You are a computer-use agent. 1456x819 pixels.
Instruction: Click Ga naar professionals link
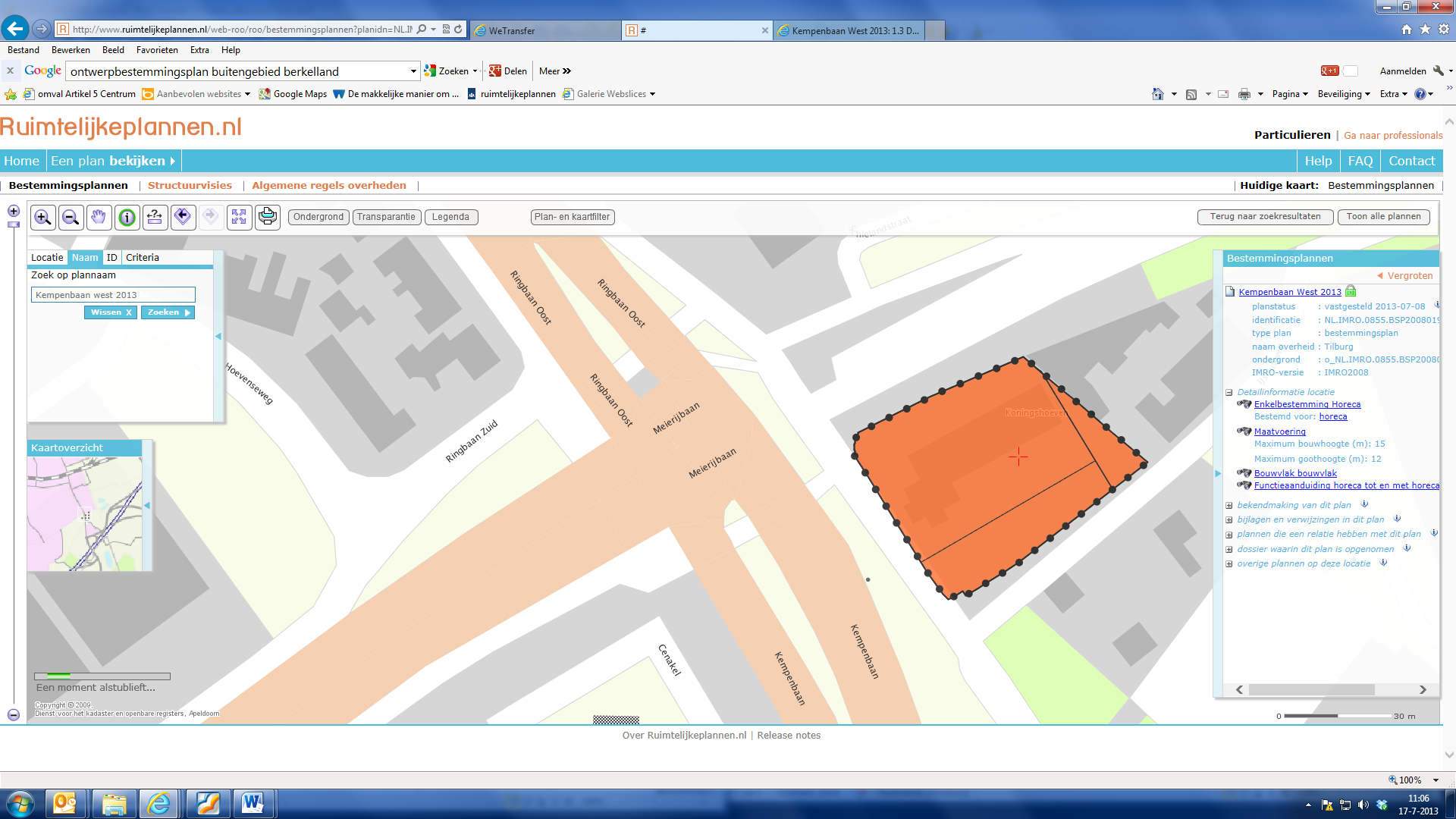pos(1393,135)
